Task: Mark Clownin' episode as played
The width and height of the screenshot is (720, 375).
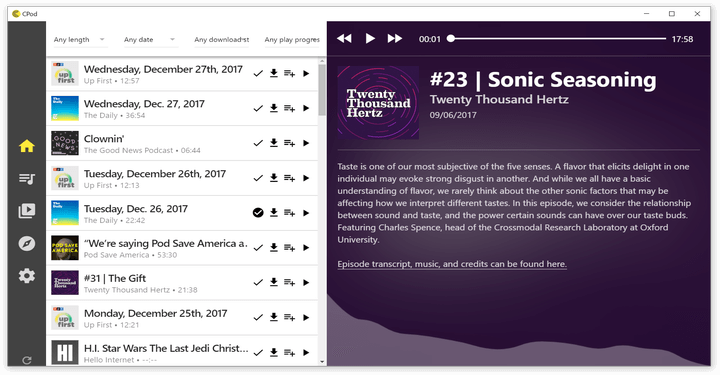Action: (258, 143)
